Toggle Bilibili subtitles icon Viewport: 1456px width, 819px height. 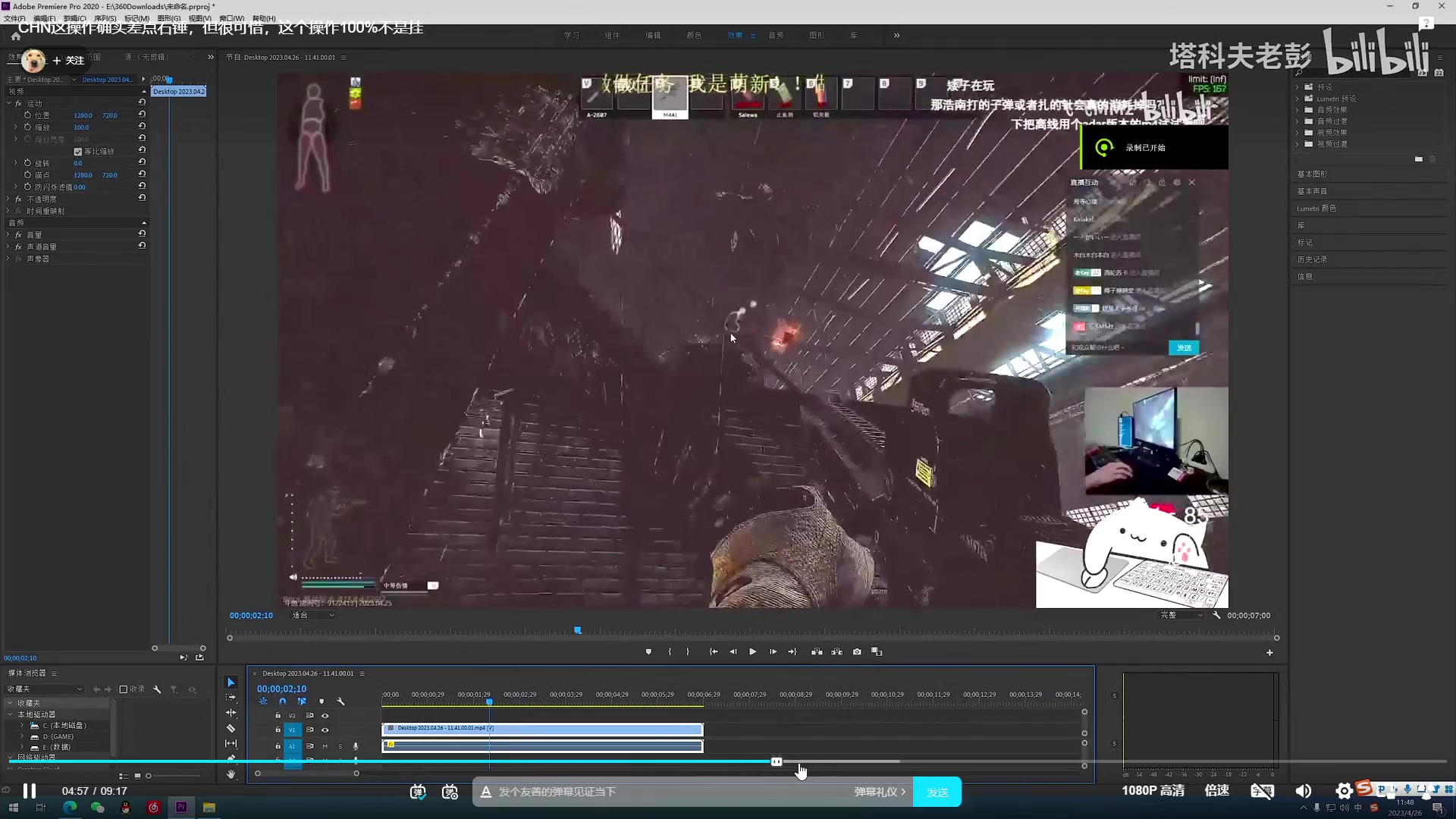pyautogui.click(x=1263, y=791)
